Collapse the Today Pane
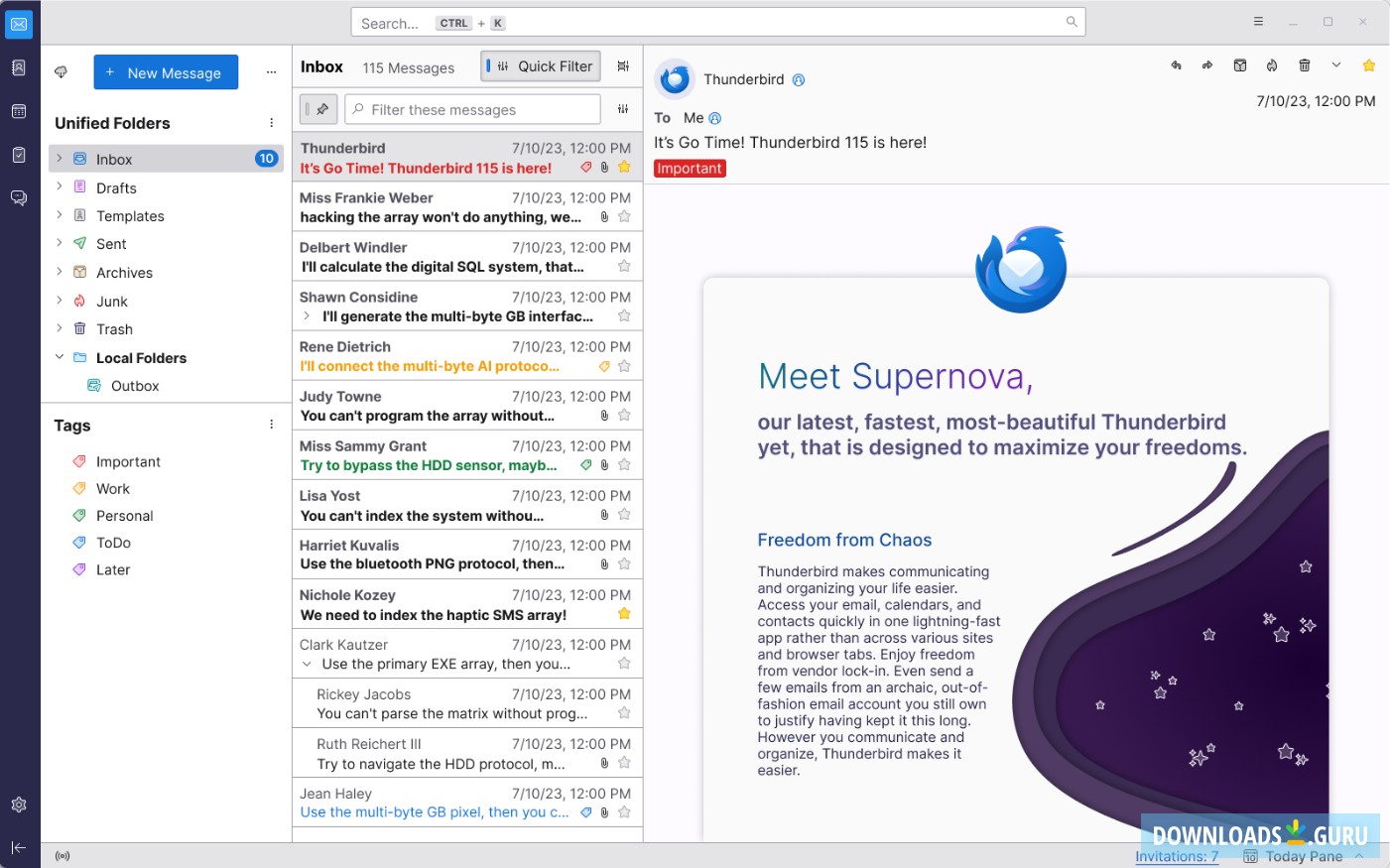1390x868 pixels. coord(1357,855)
